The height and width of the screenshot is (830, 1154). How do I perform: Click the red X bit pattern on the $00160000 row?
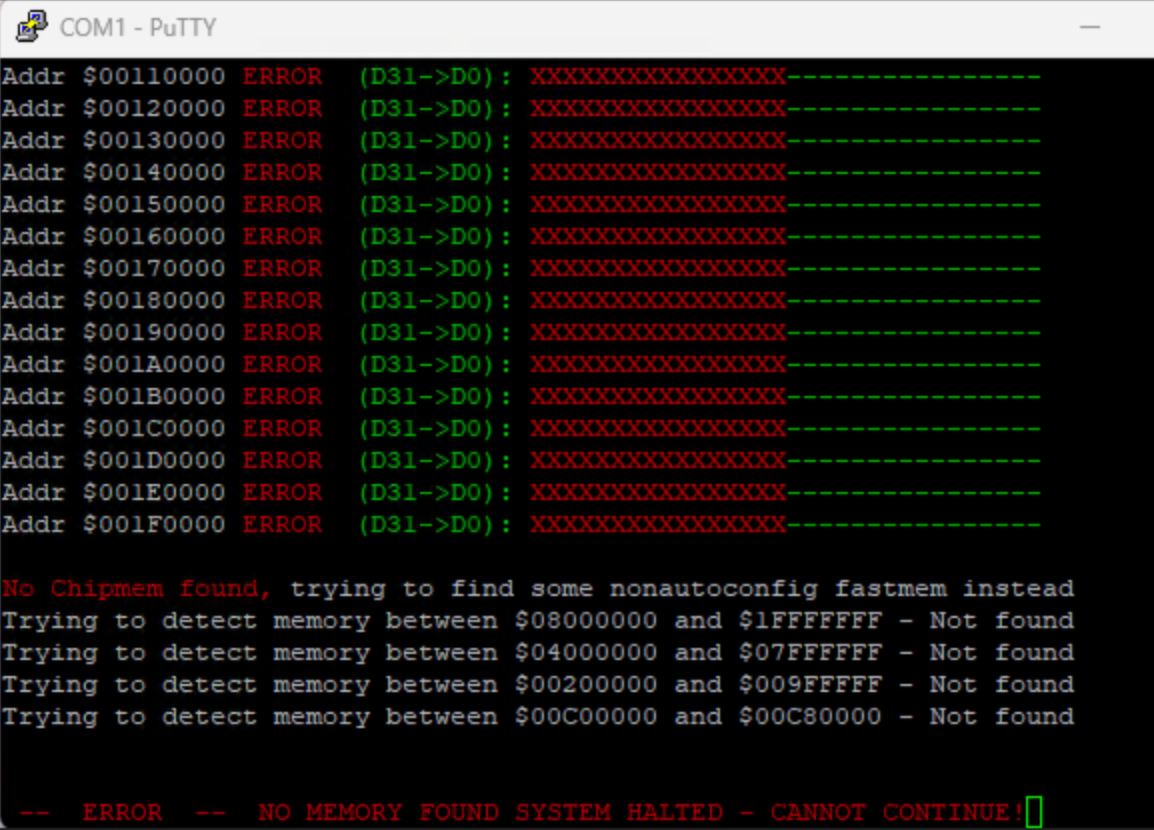[x=658, y=237]
